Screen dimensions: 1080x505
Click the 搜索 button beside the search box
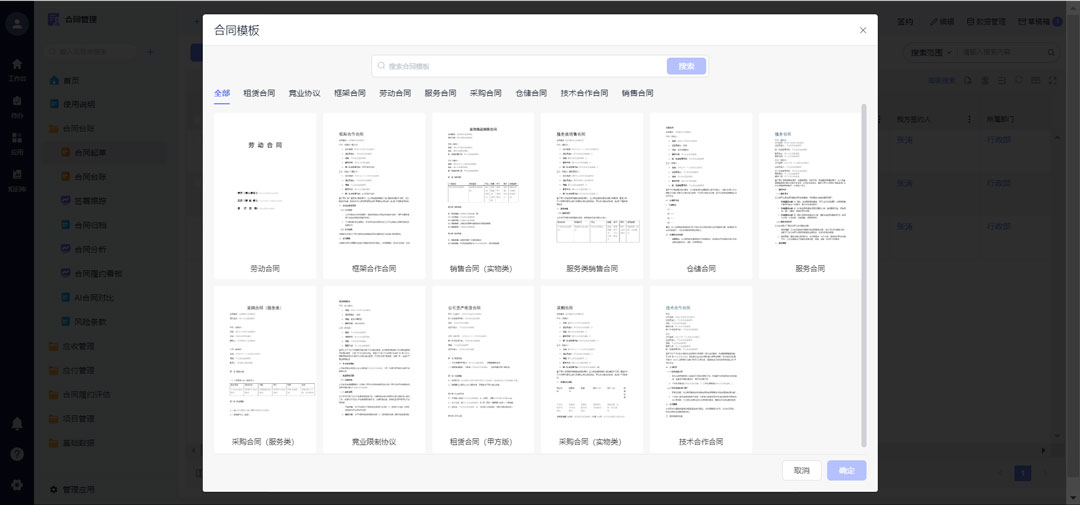click(686, 66)
